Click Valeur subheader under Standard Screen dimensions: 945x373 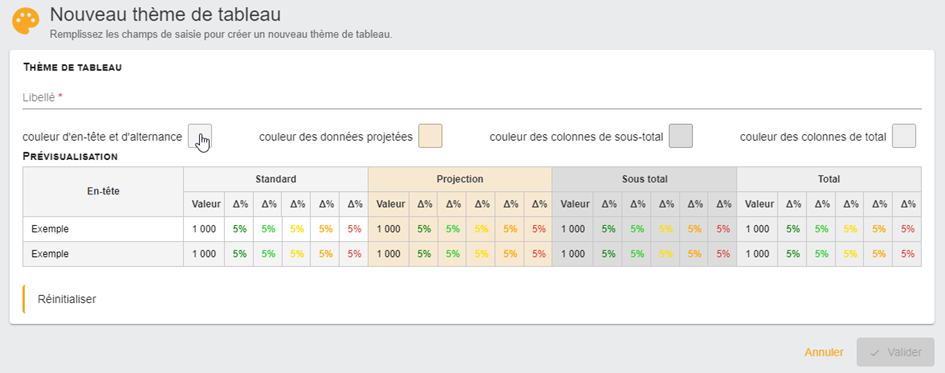point(204,204)
